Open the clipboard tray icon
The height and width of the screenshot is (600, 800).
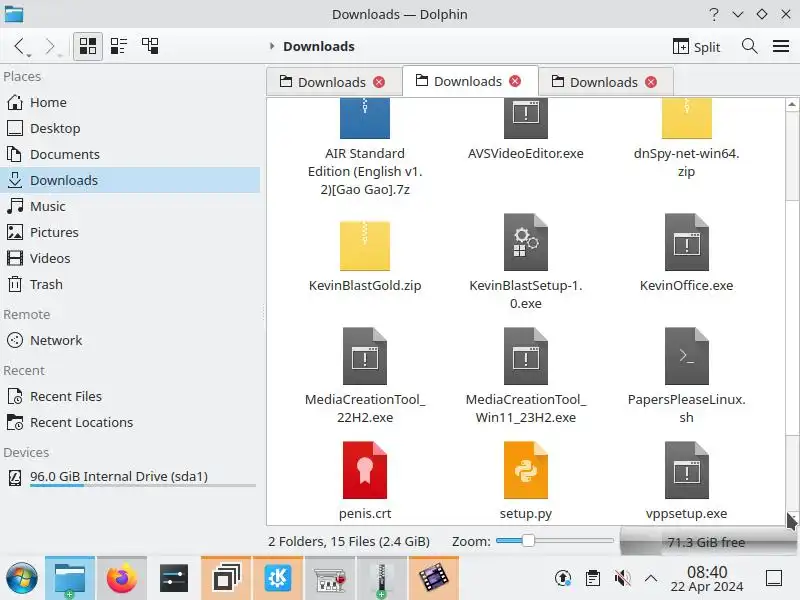point(592,578)
